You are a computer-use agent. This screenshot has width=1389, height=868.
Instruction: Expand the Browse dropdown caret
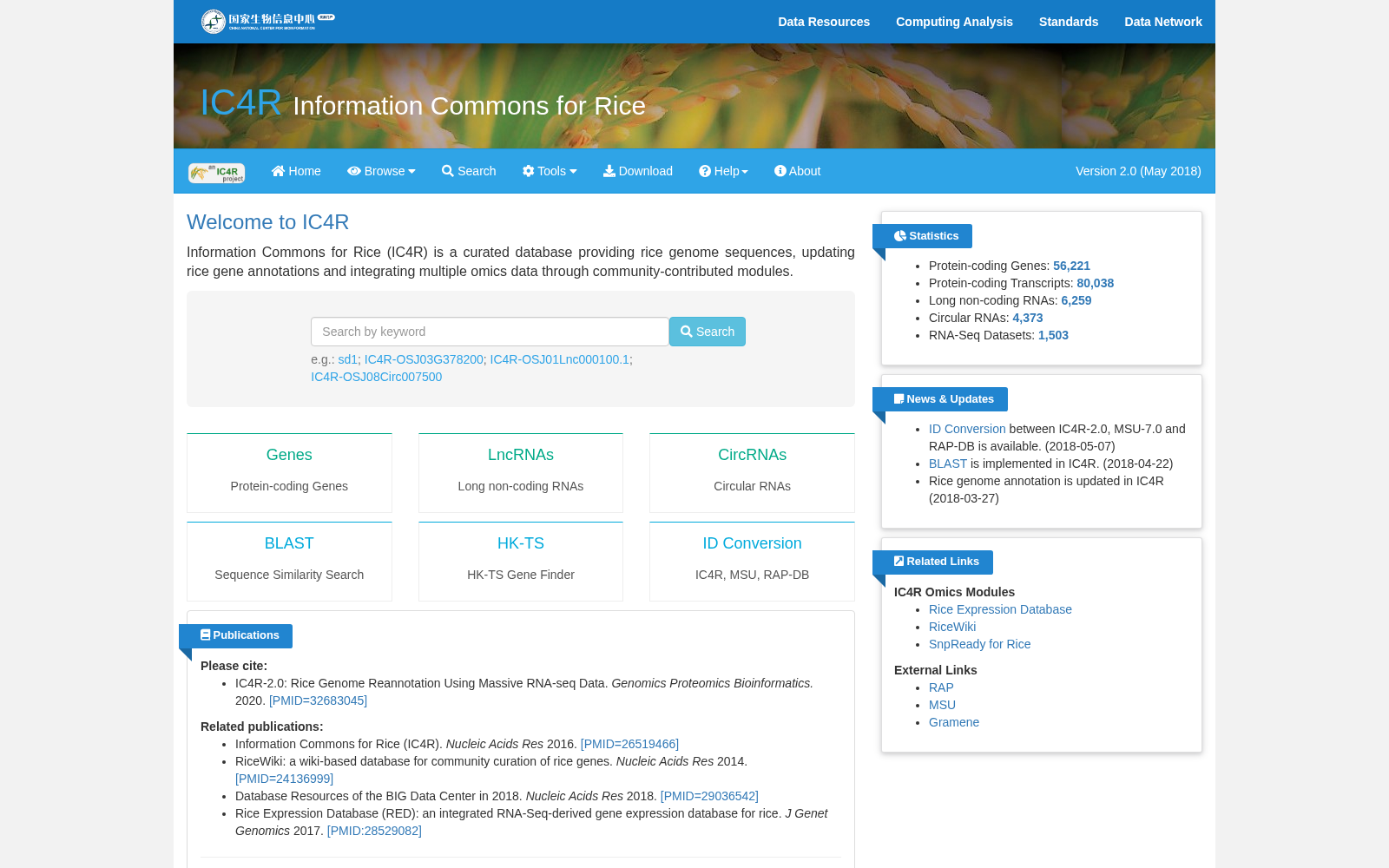click(411, 172)
